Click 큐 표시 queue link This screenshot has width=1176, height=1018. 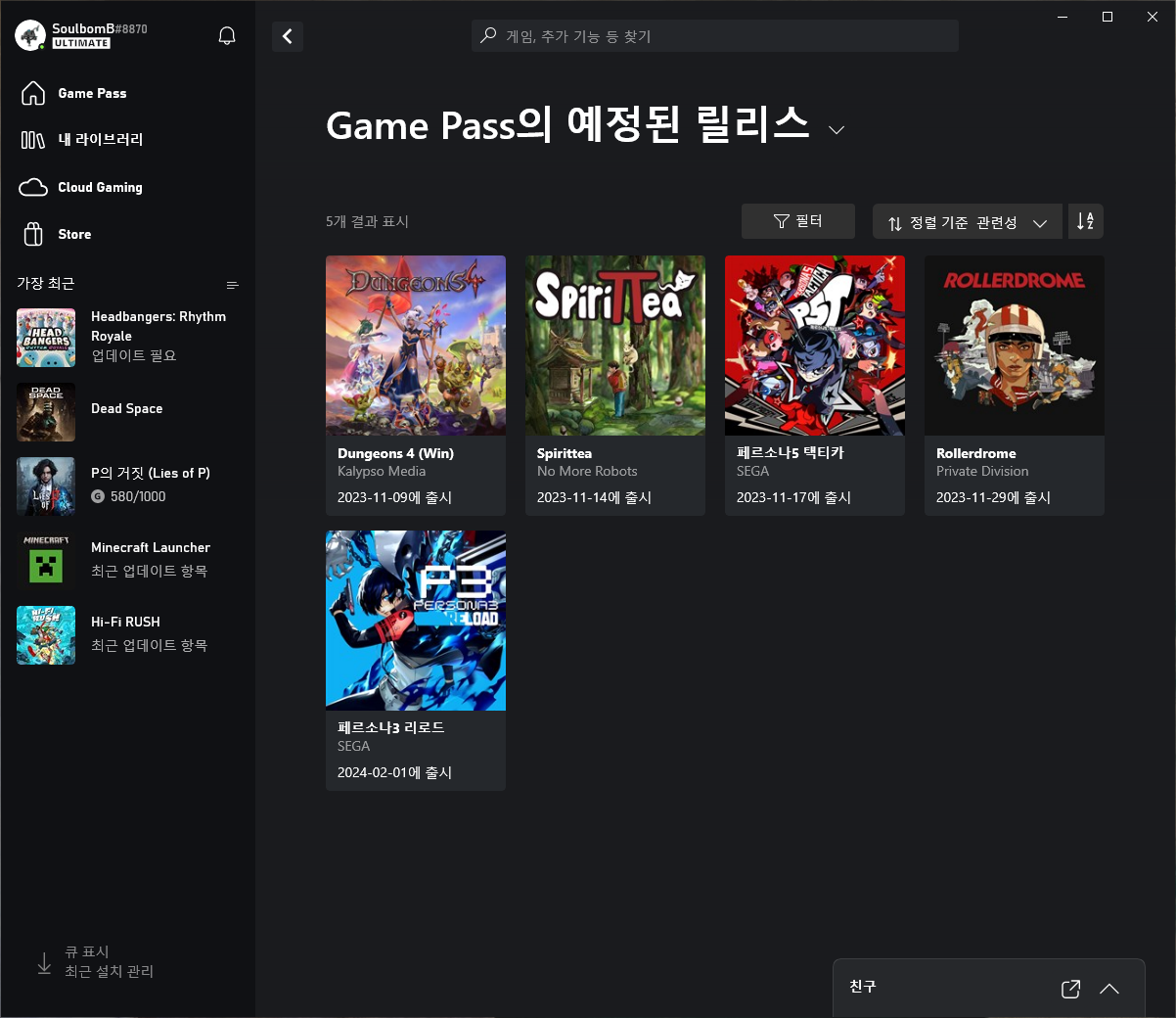pyautogui.click(x=87, y=951)
